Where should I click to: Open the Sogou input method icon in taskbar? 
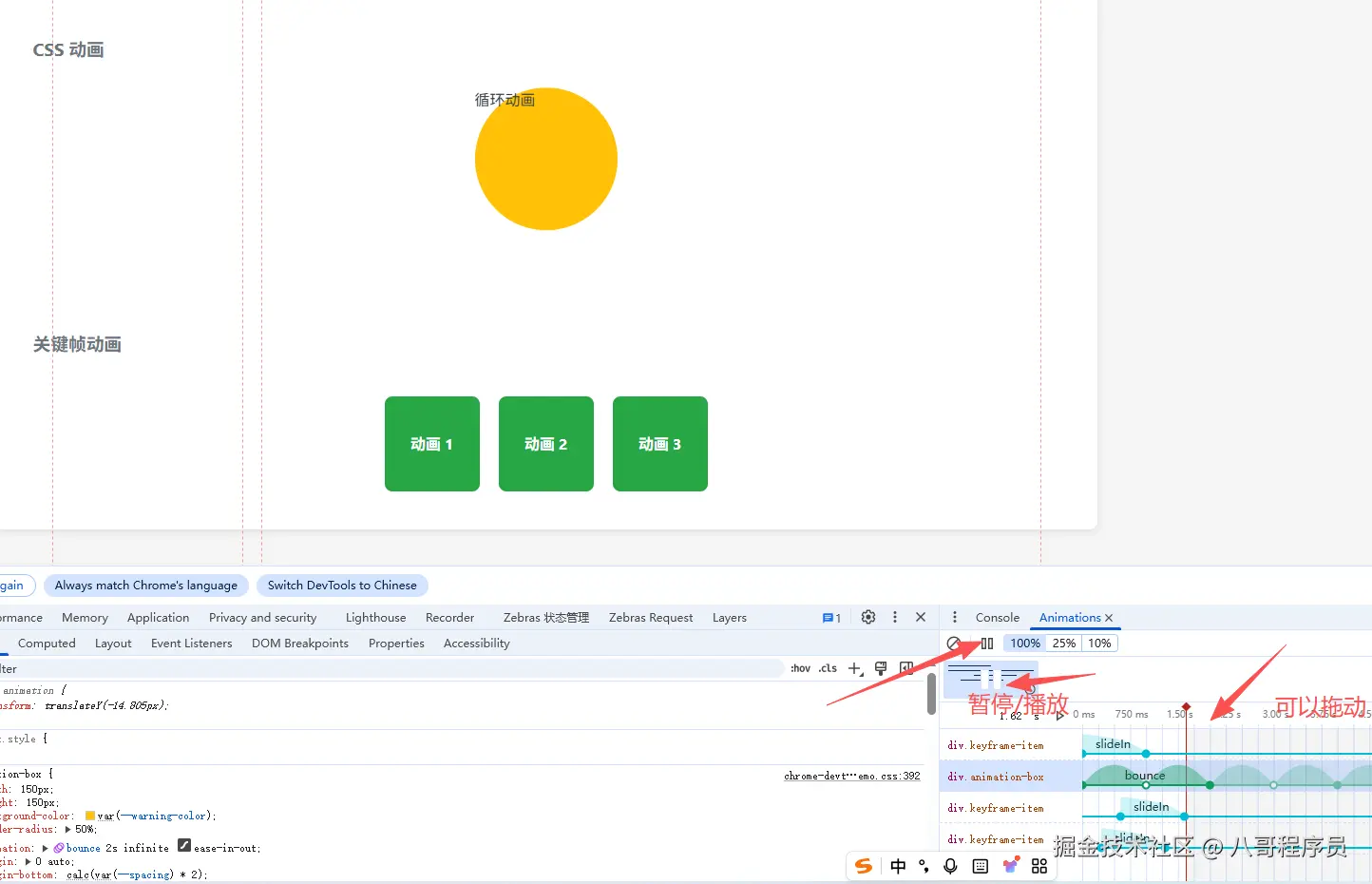[x=864, y=866]
